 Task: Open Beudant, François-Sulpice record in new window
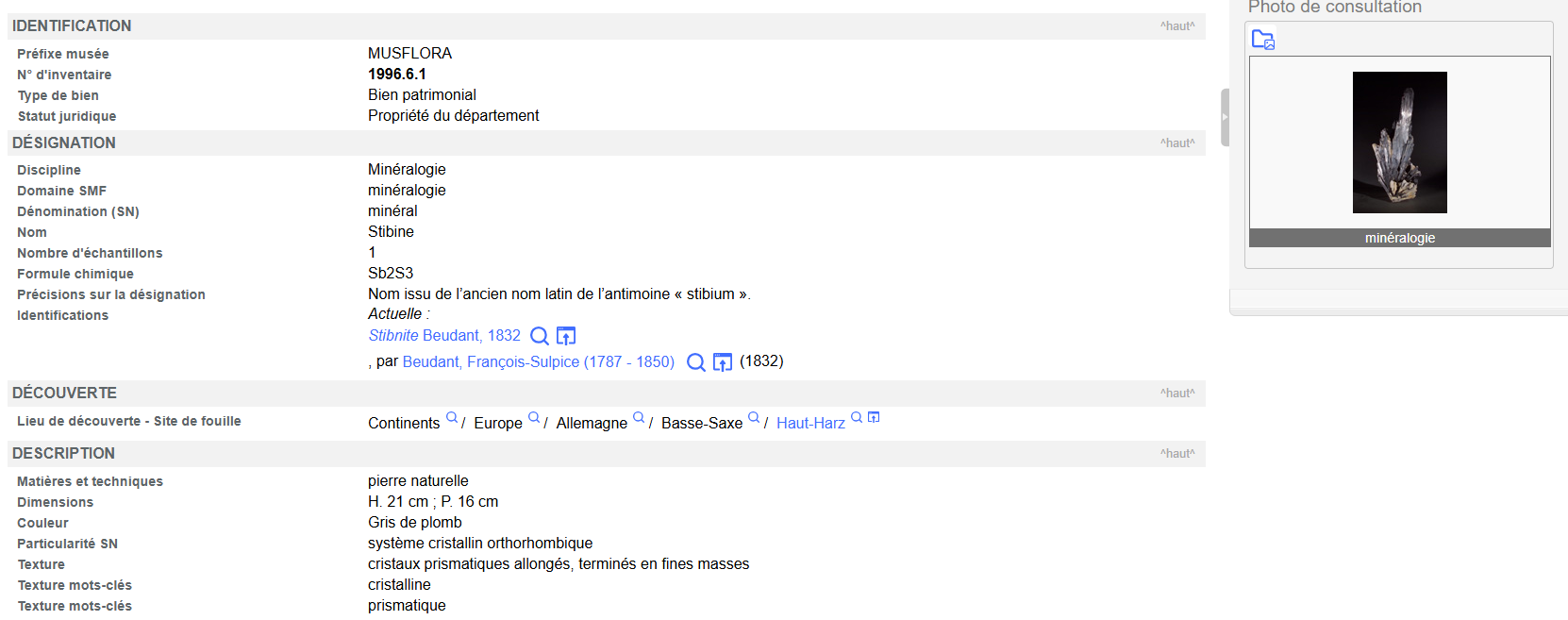tap(723, 362)
